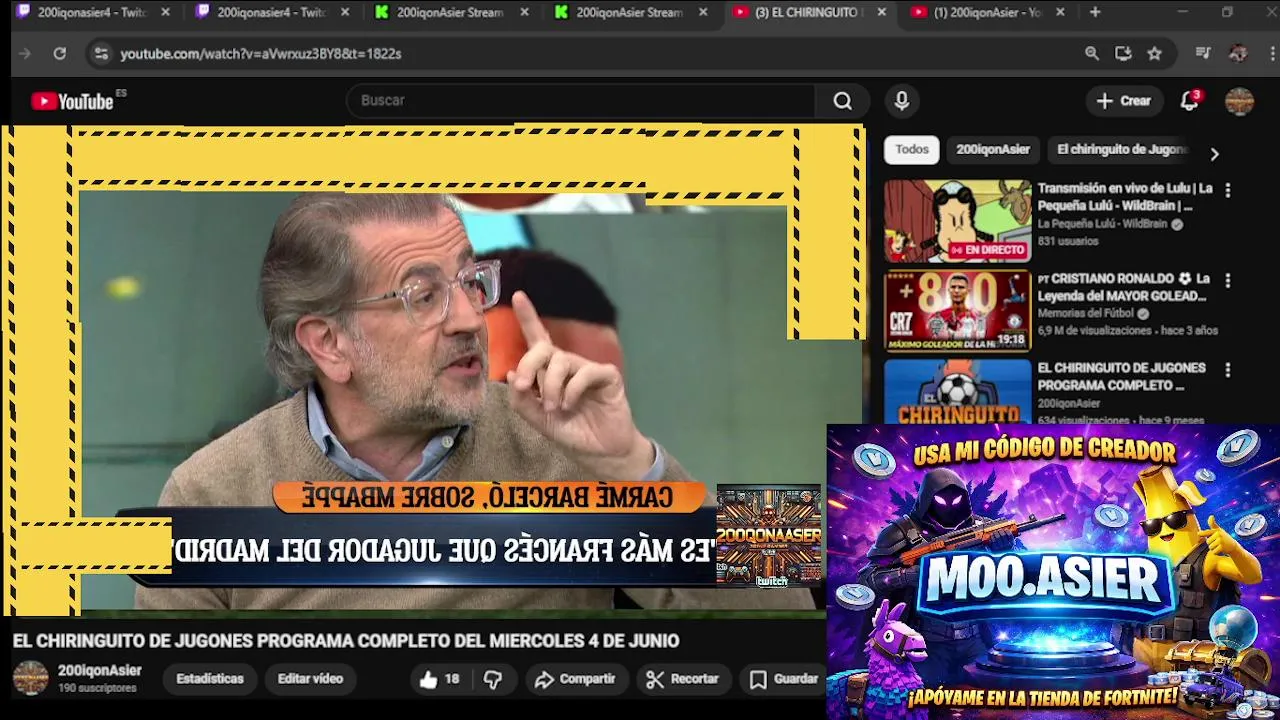Image resolution: width=1280 pixels, height=720 pixels.
Task: Open the Cristiano Ronaldo video thumbnail
Action: click(x=957, y=311)
